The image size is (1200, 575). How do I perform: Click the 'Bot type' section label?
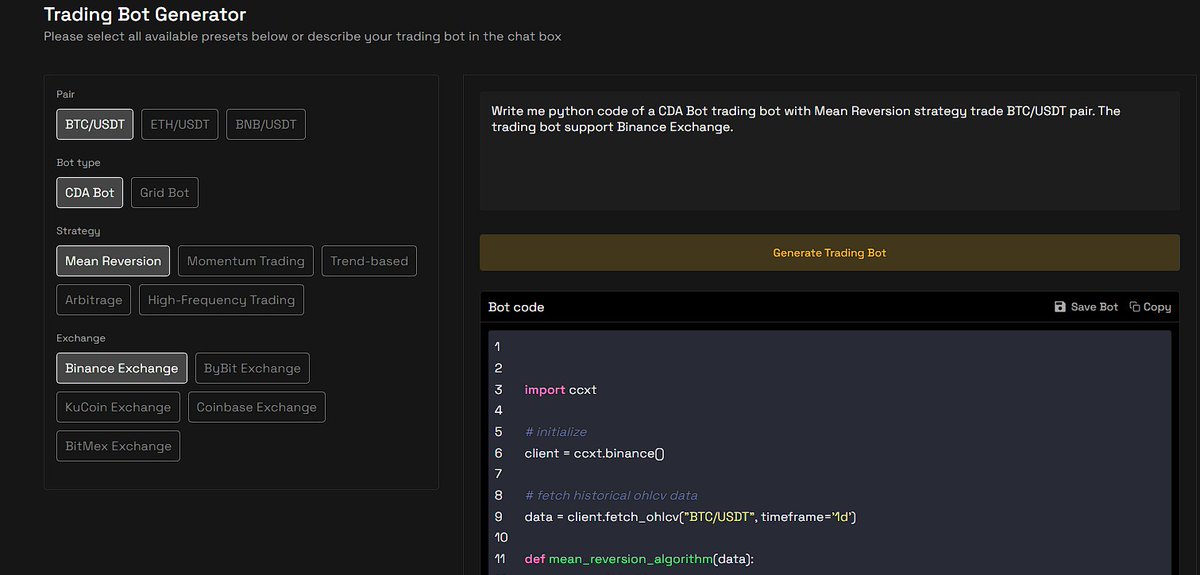click(79, 162)
